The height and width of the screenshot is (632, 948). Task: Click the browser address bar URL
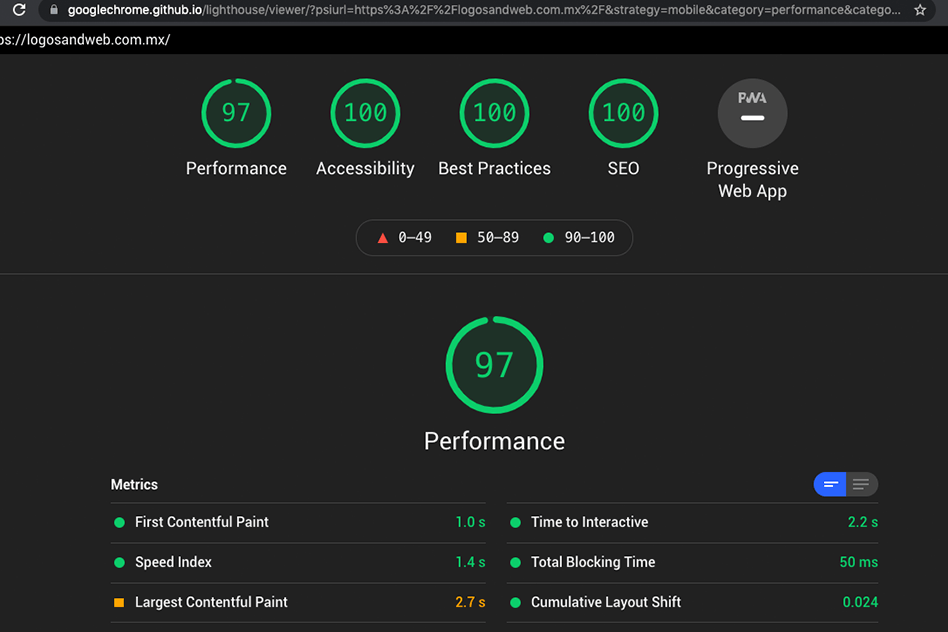coord(480,10)
